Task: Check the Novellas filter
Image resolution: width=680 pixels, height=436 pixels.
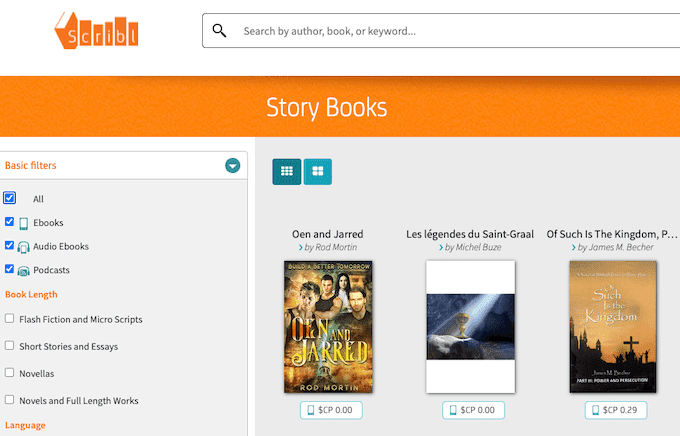Action: coord(9,373)
